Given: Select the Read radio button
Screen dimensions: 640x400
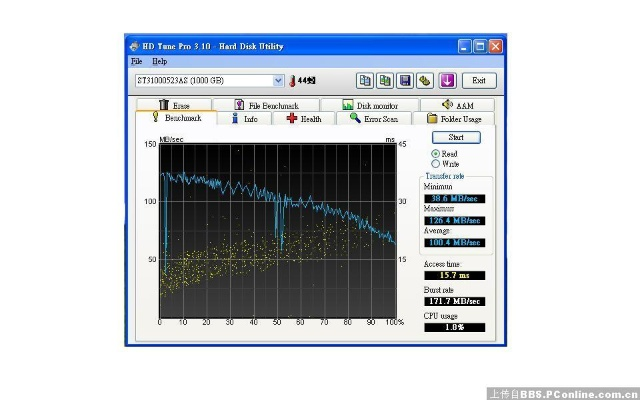Looking at the screenshot, I should tap(436, 153).
